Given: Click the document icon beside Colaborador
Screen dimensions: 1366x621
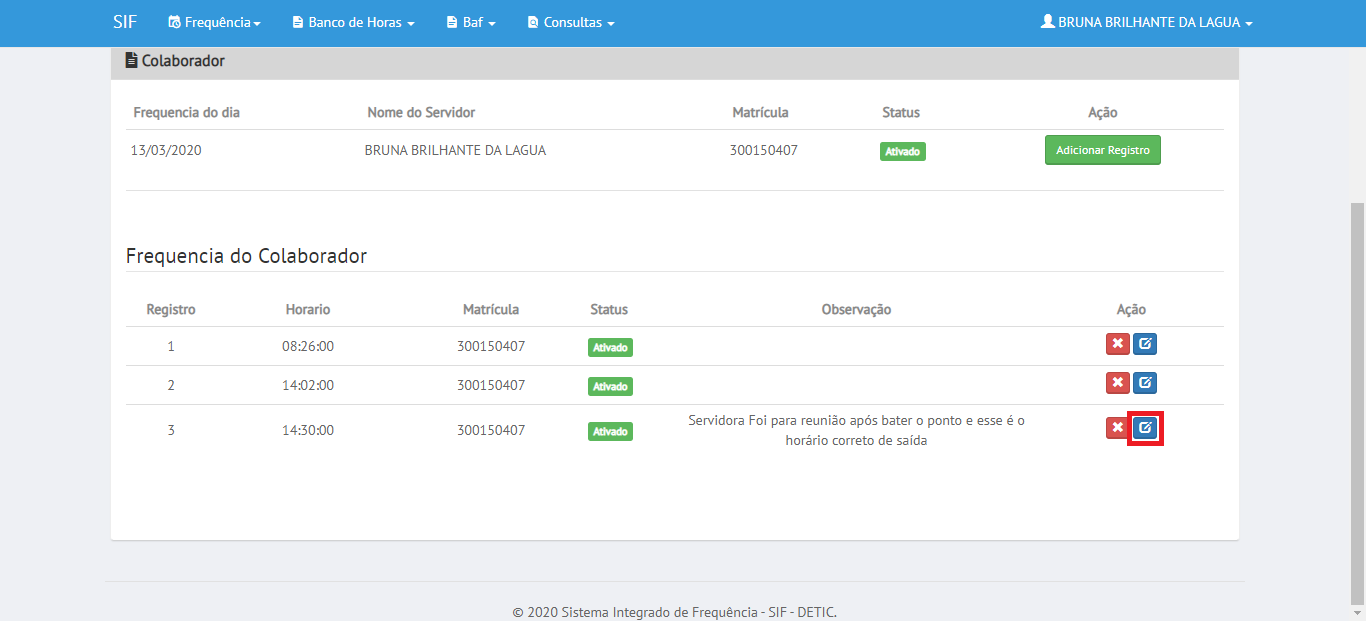Looking at the screenshot, I should click(x=131, y=61).
